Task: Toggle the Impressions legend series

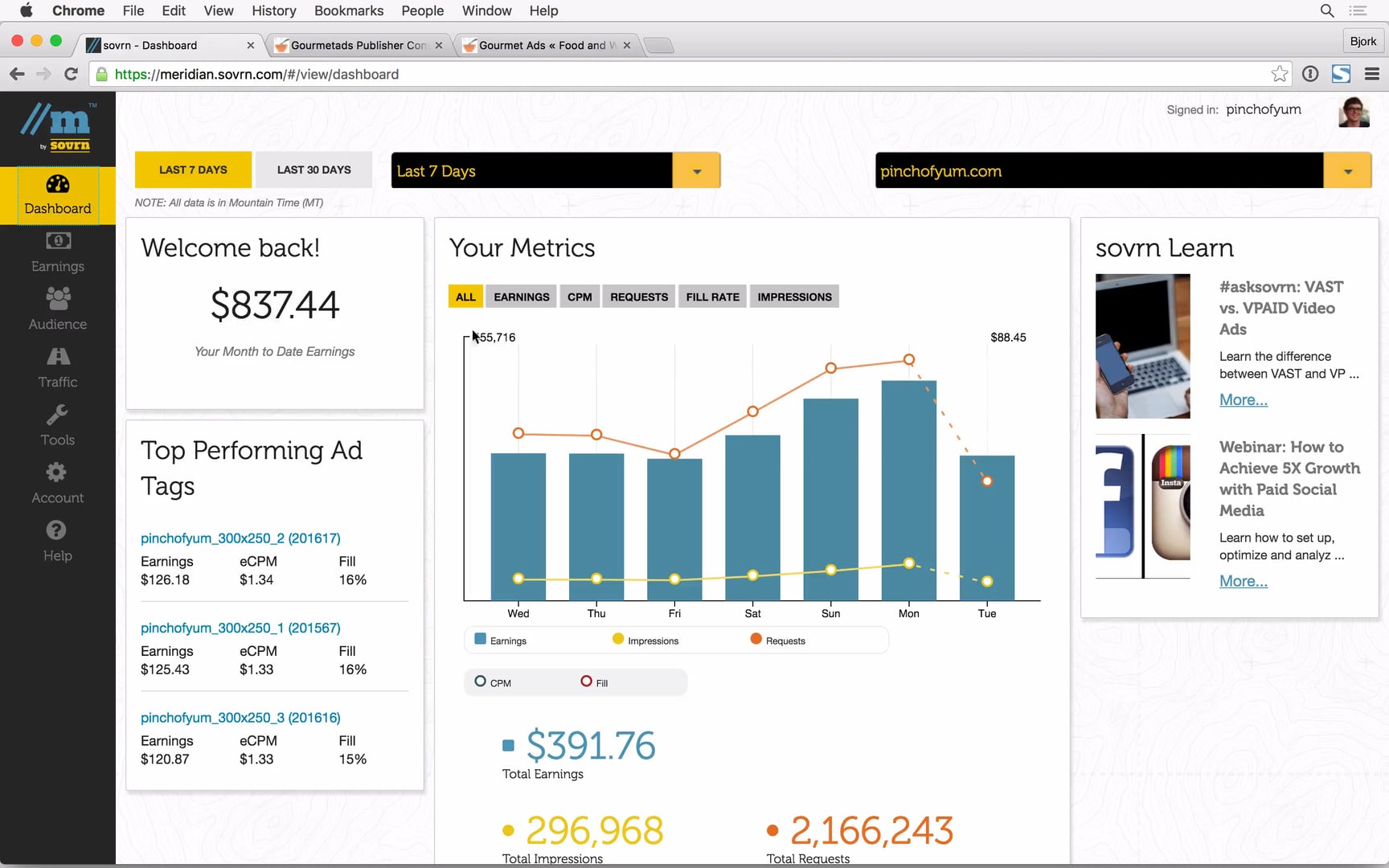Action: 645,640
